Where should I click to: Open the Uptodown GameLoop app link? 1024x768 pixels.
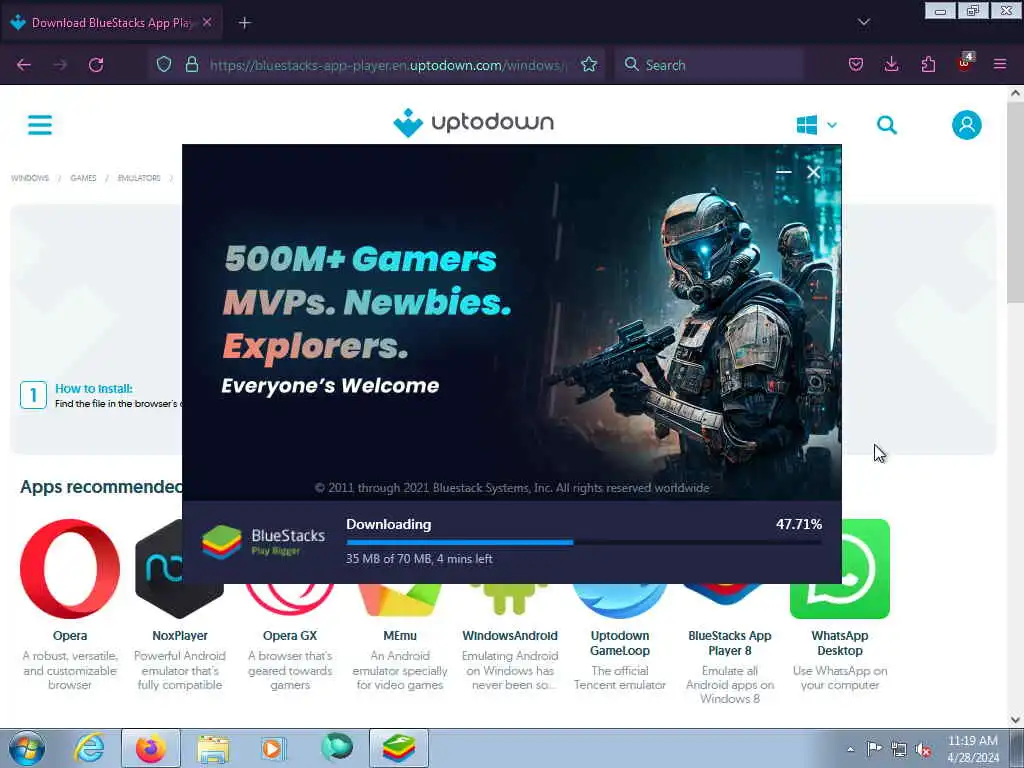(x=620, y=643)
